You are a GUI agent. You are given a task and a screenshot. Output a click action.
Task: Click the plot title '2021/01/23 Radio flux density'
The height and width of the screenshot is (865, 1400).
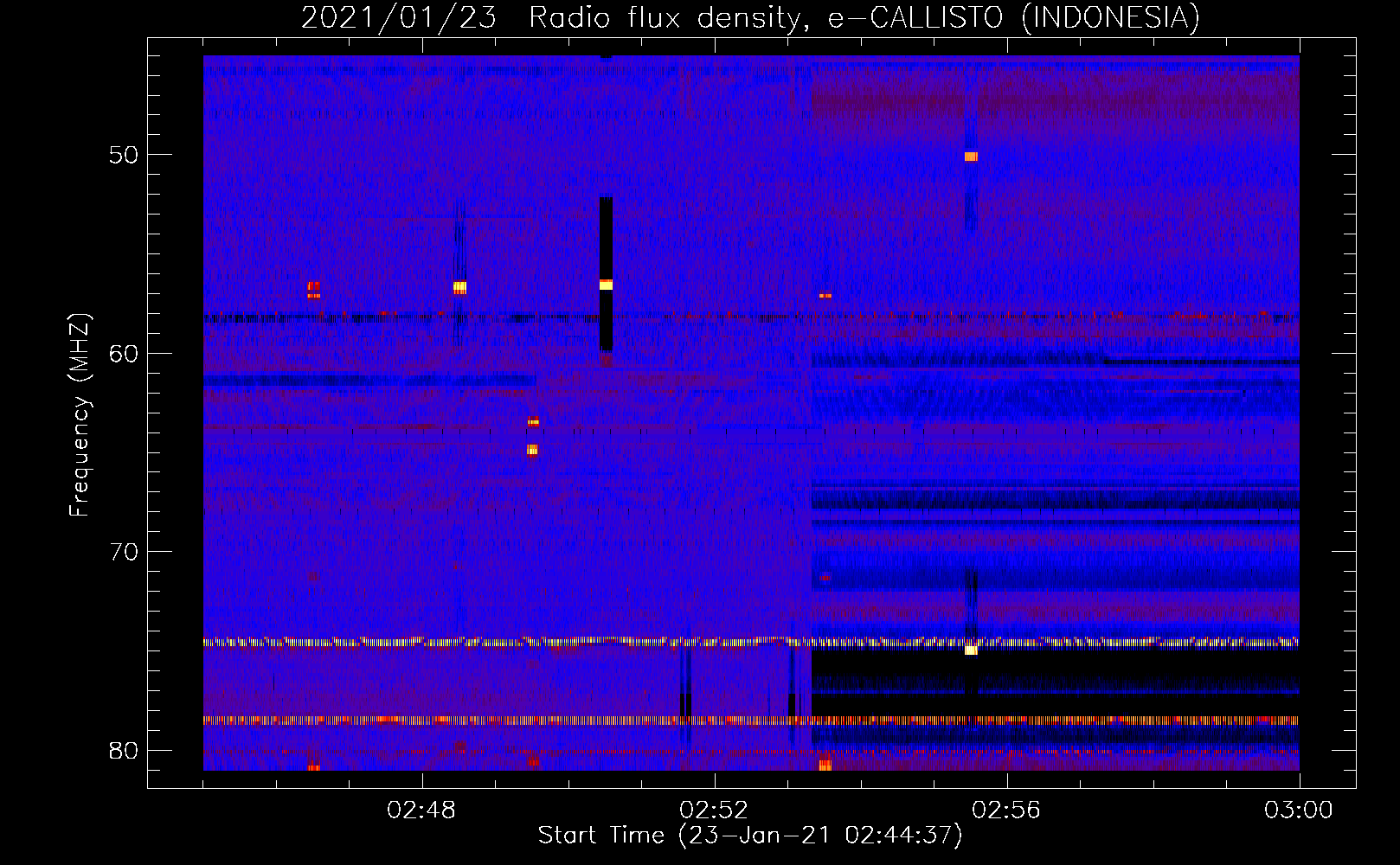coord(551,17)
